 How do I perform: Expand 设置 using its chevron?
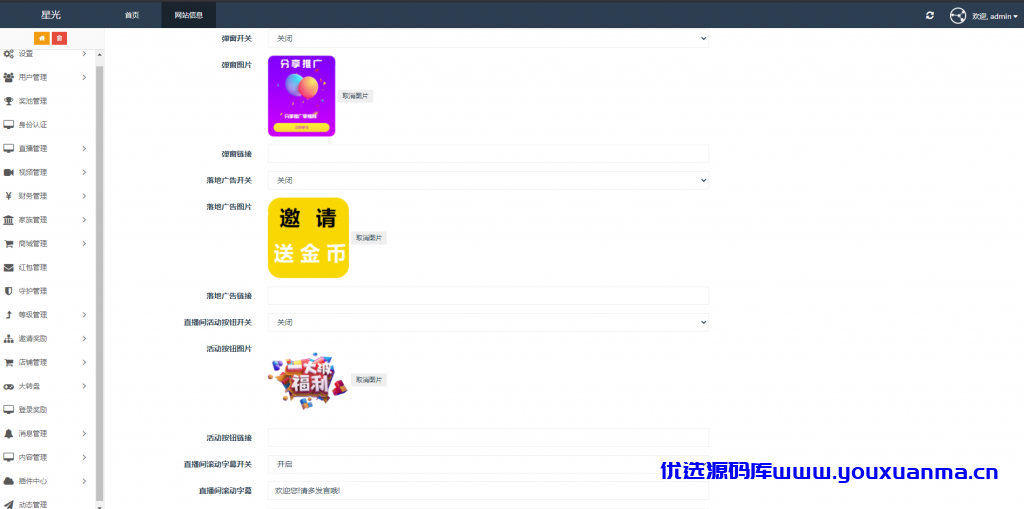point(84,54)
